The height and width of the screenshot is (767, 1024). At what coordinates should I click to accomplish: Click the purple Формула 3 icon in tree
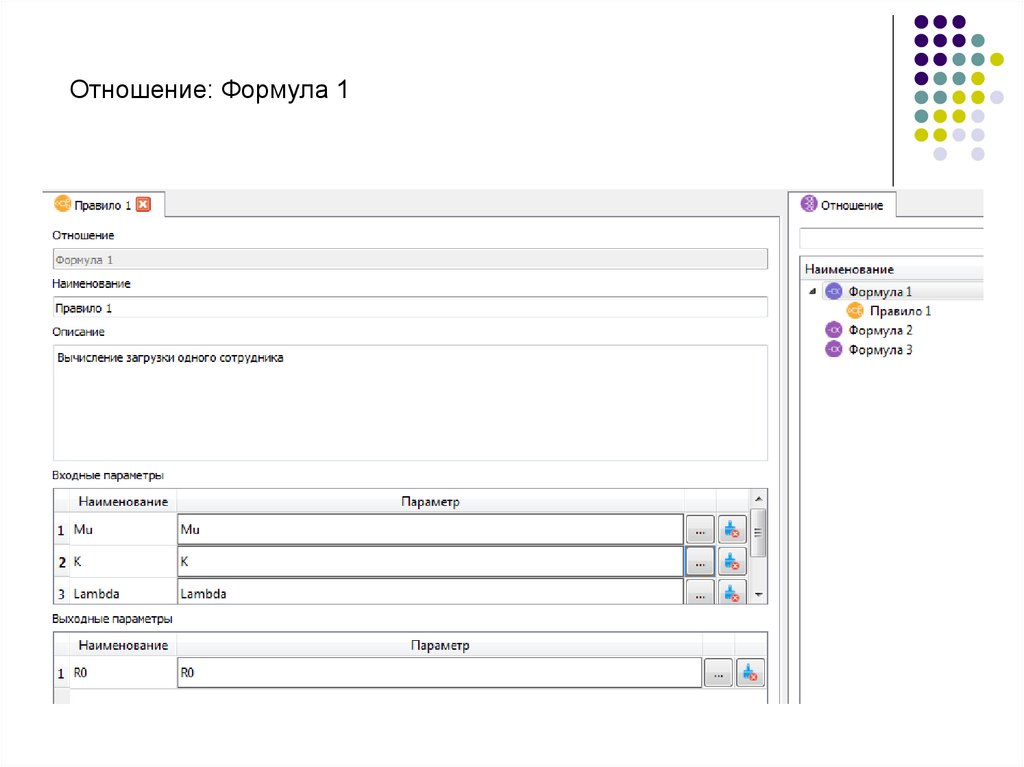833,350
